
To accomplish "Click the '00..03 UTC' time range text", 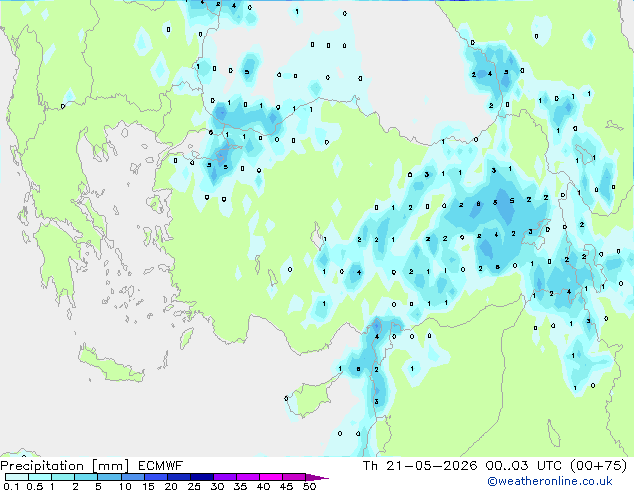I will tap(524, 466).
